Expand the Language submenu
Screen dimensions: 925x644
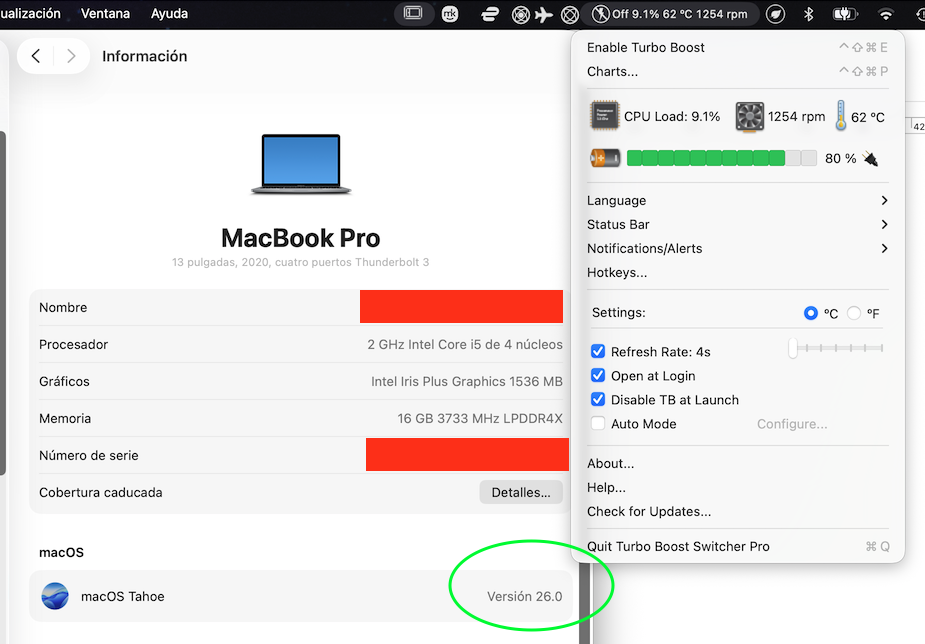[737, 201]
